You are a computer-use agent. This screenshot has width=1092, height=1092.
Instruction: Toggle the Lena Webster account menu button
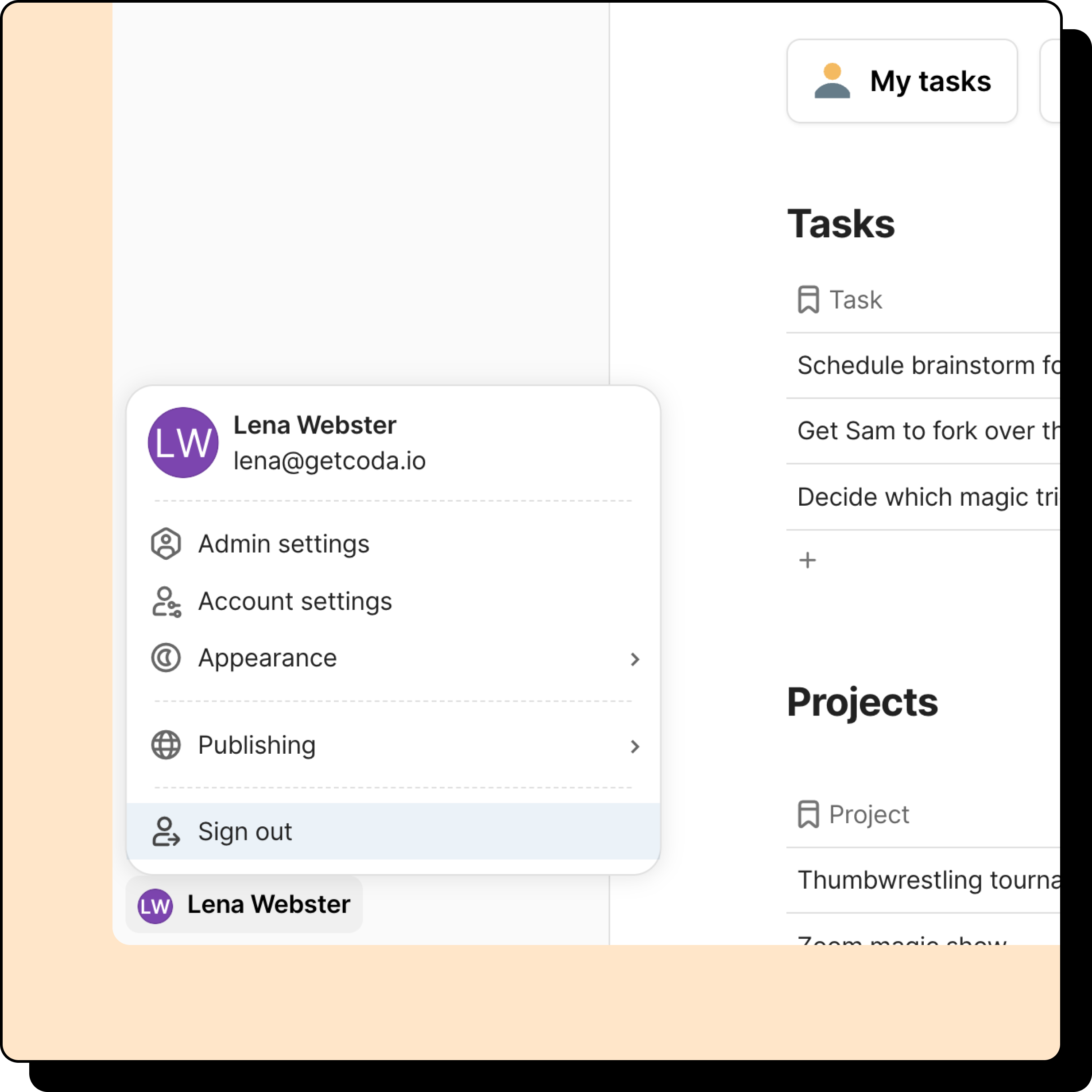pyautogui.click(x=244, y=905)
